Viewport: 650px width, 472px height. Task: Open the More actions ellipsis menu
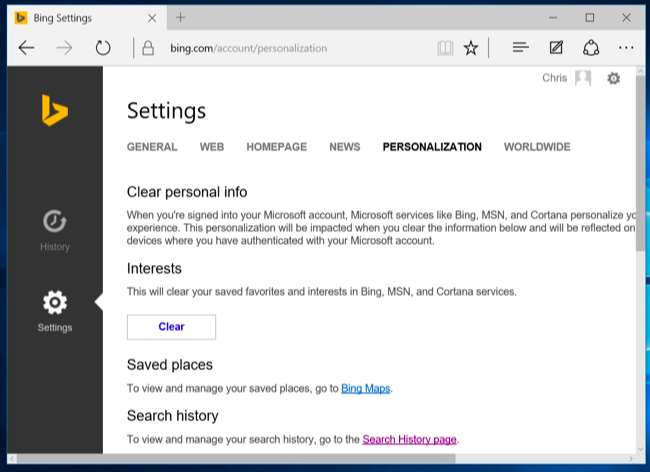[x=626, y=48]
